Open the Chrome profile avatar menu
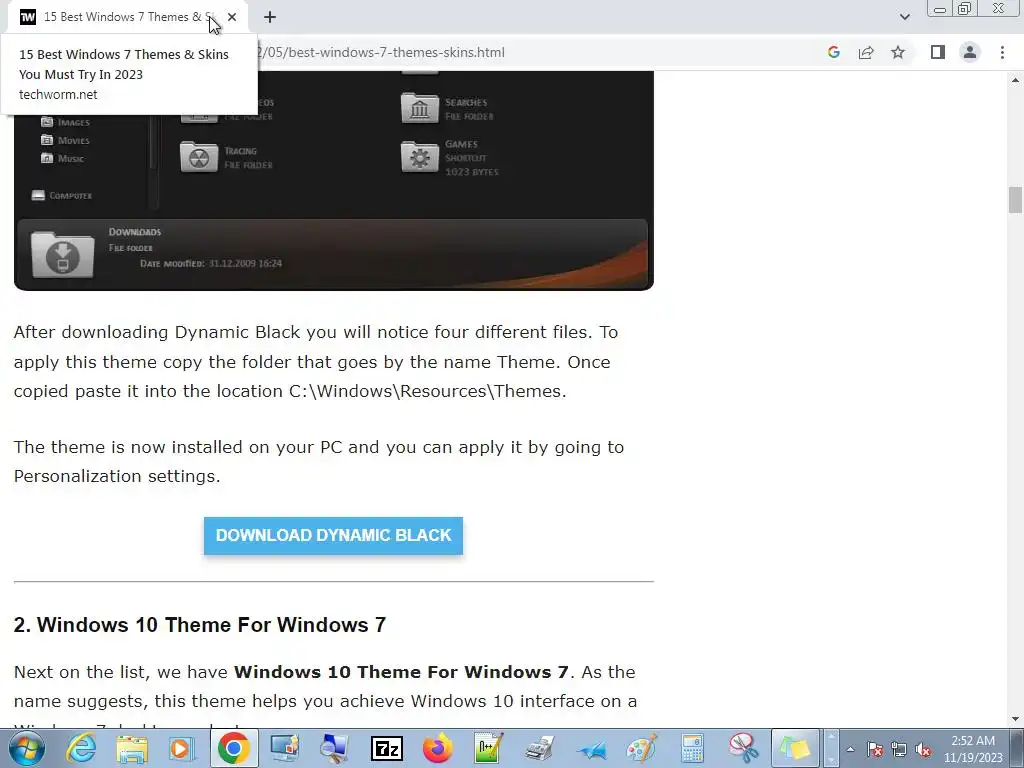 coord(970,52)
